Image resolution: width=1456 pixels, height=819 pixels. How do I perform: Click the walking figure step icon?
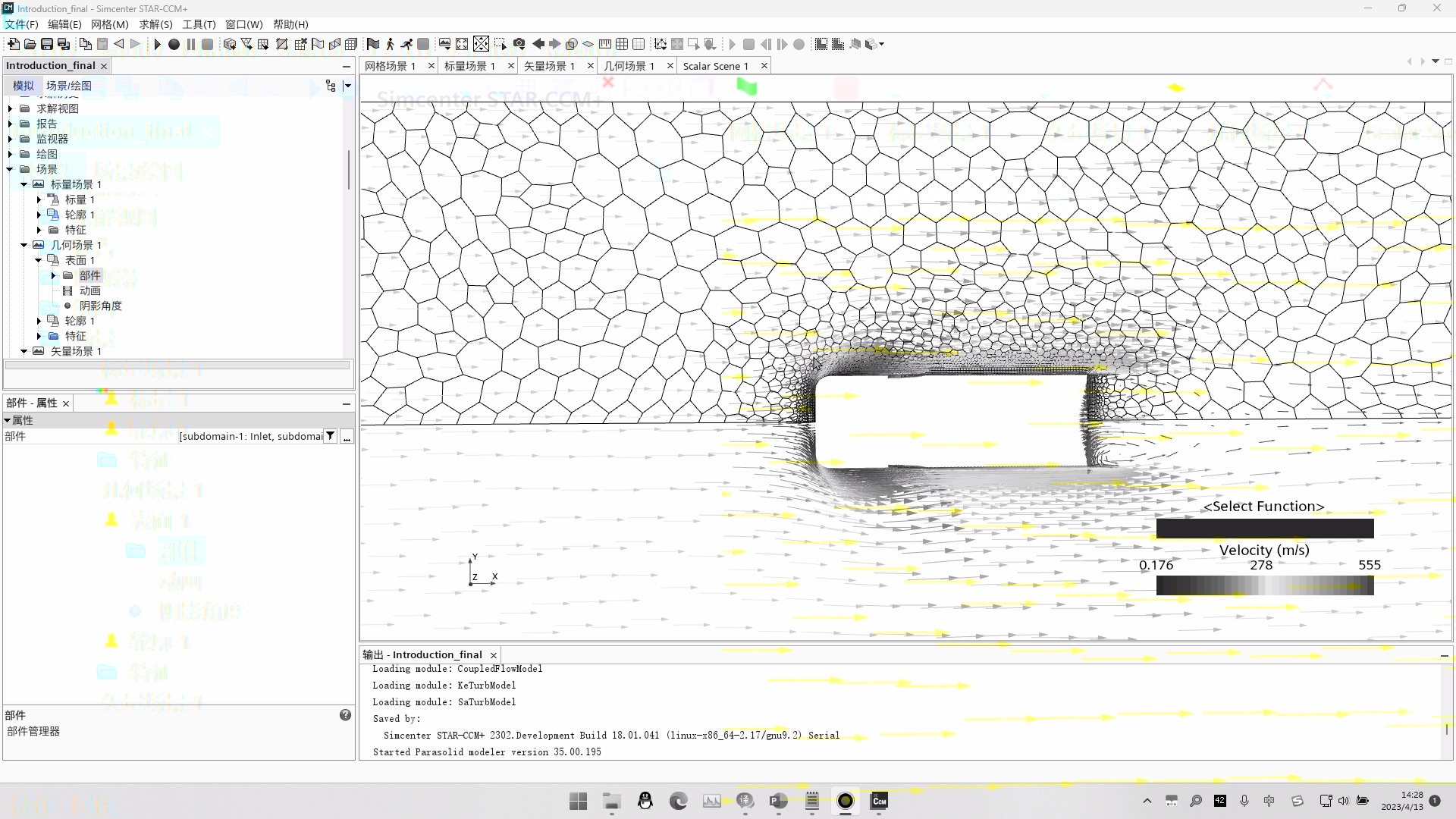tap(390, 44)
